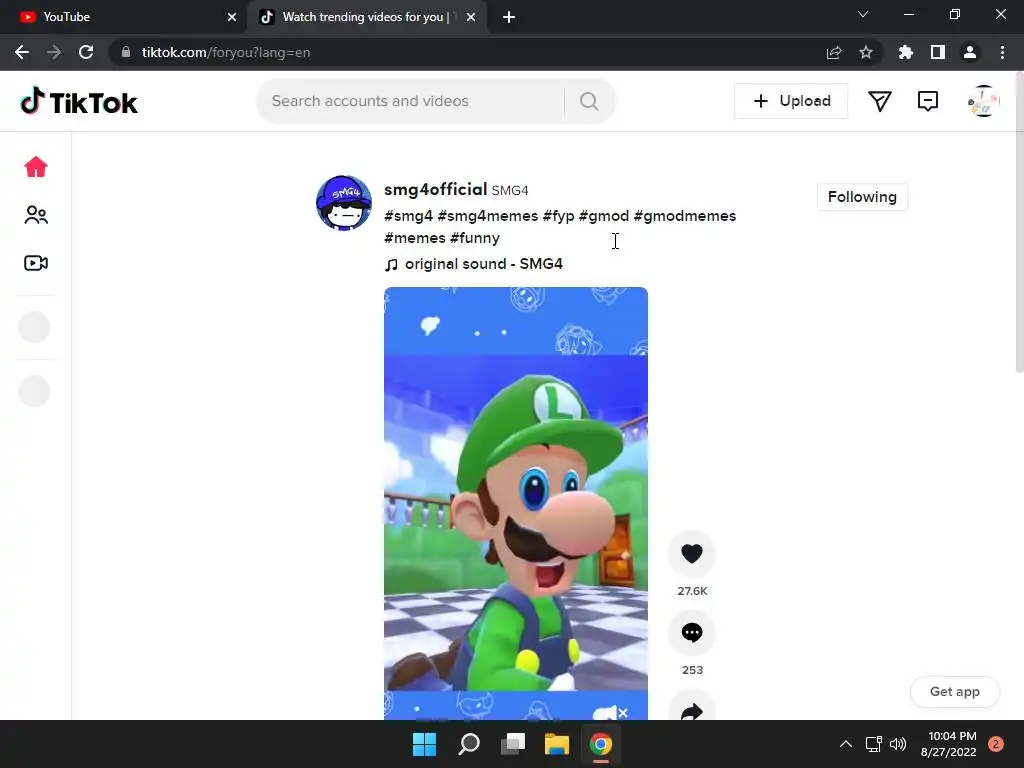Open the Windows Start menu

tap(424, 744)
